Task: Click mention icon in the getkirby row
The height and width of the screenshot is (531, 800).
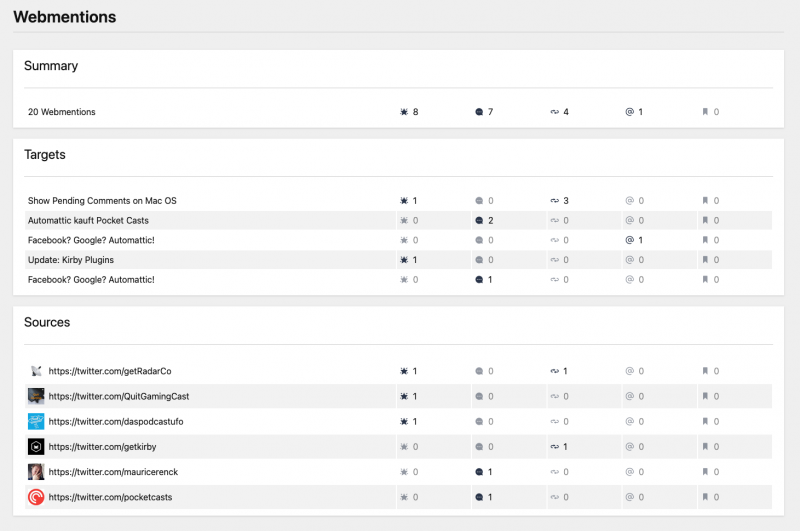Action: point(630,447)
